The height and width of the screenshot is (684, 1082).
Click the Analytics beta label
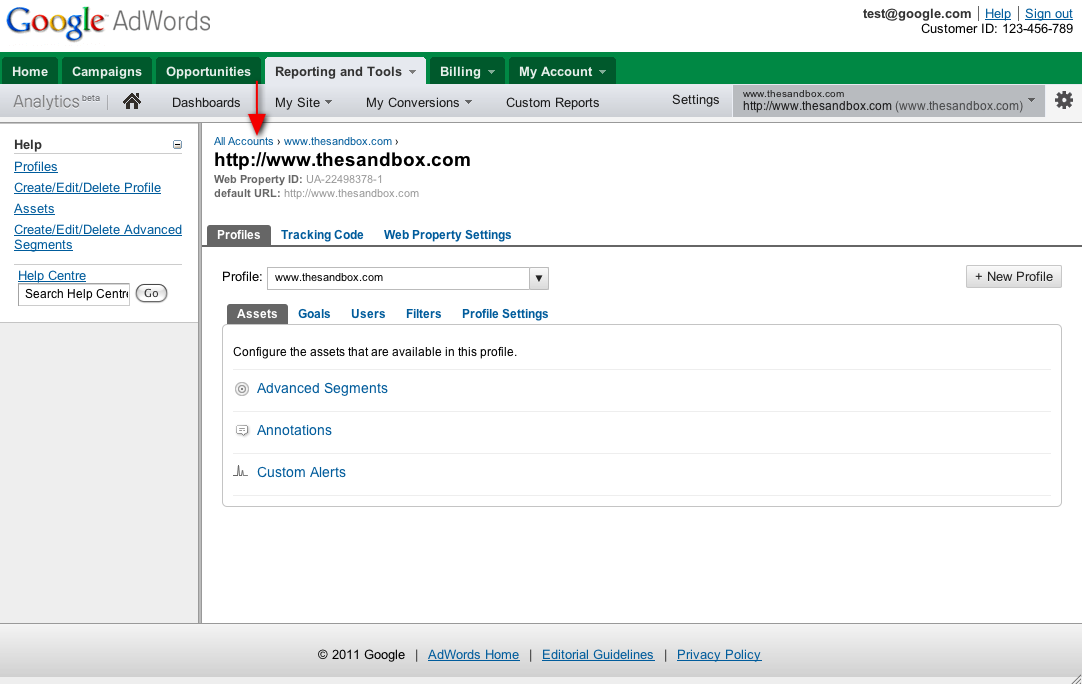[57, 101]
